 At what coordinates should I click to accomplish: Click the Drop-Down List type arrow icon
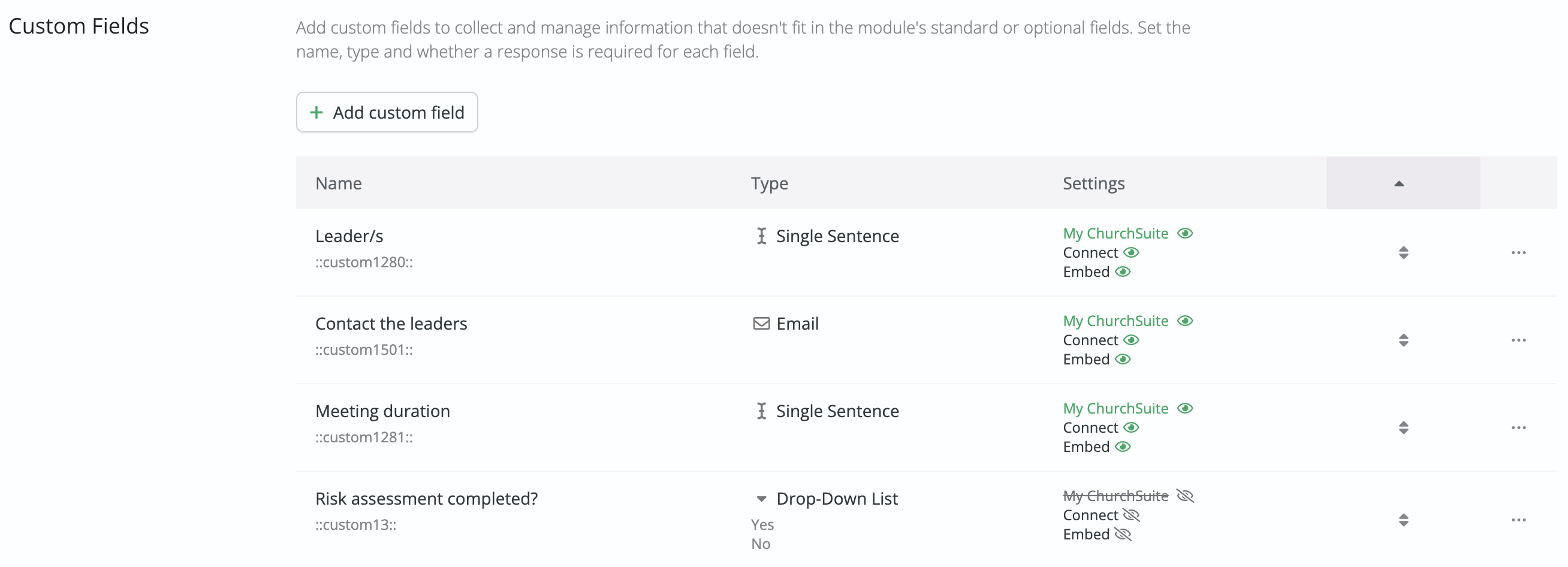pos(761,499)
